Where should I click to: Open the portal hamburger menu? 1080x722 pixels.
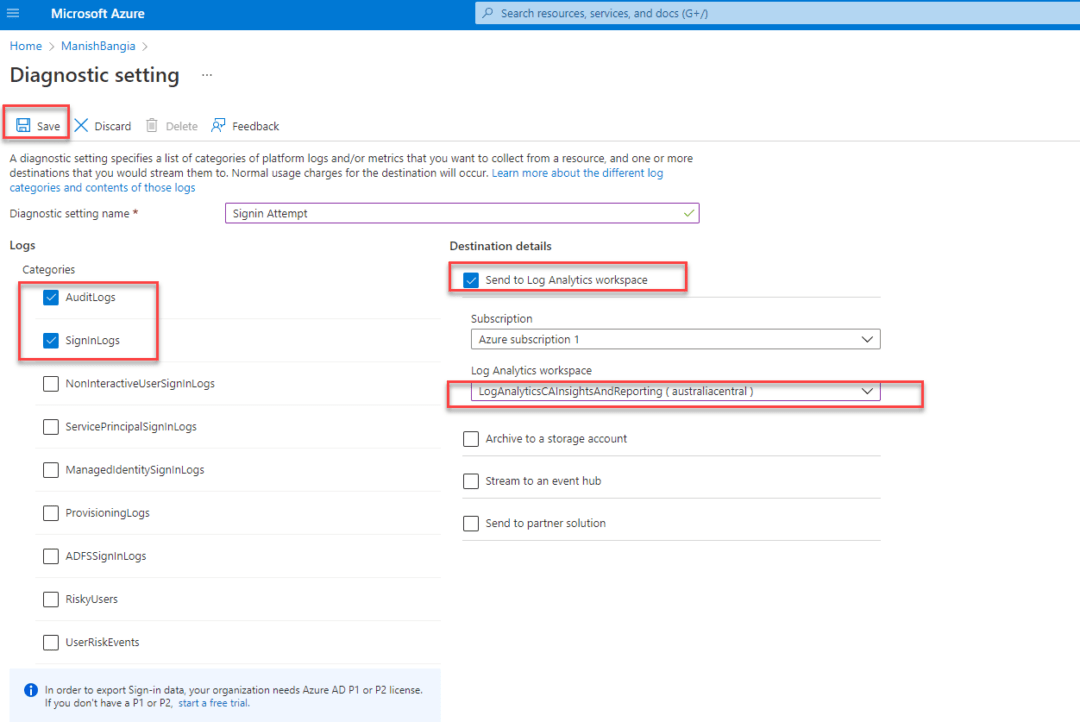[x=13, y=13]
